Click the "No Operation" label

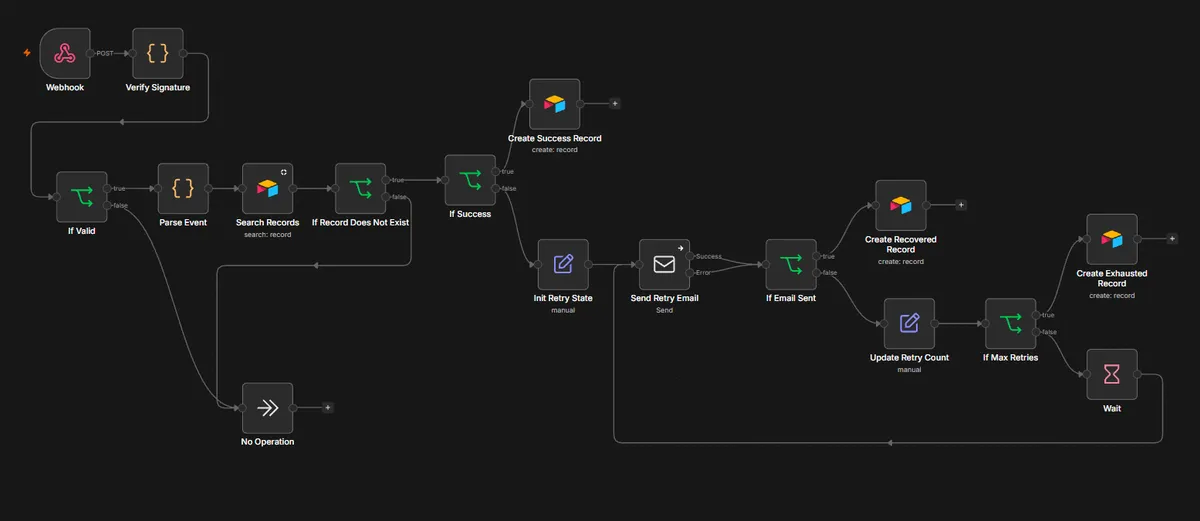(267, 442)
